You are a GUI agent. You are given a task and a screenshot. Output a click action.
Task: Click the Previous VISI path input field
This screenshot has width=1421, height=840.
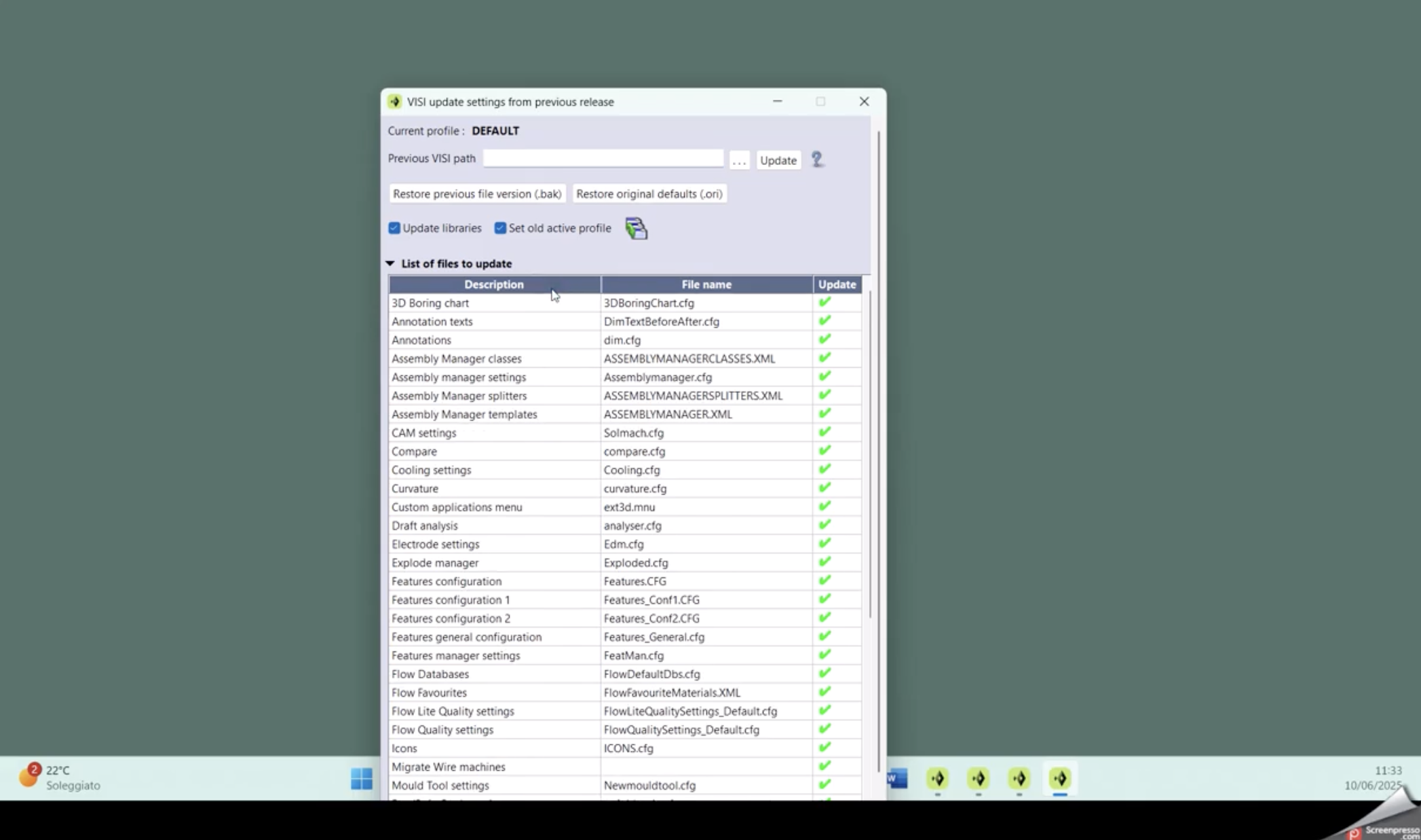click(x=603, y=158)
